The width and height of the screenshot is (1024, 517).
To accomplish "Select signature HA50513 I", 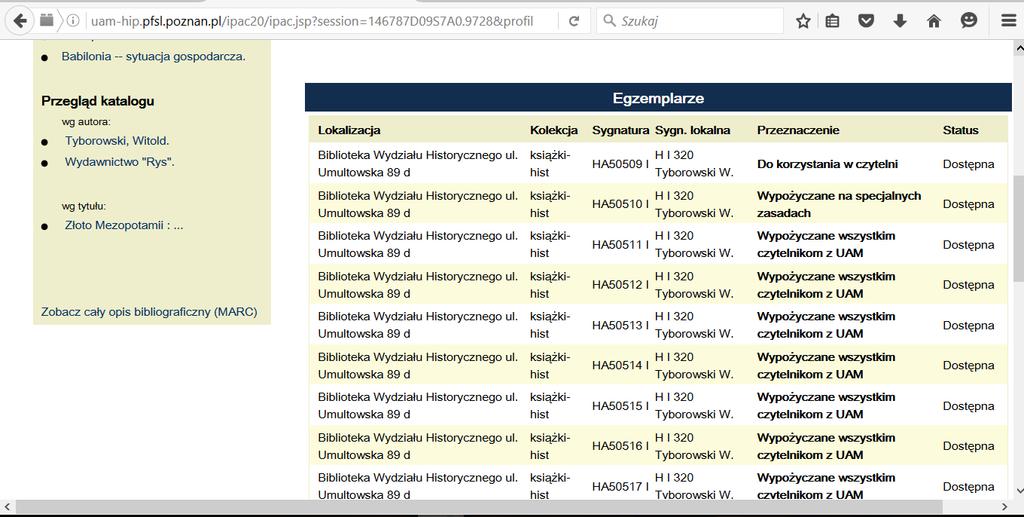I will (x=620, y=325).
